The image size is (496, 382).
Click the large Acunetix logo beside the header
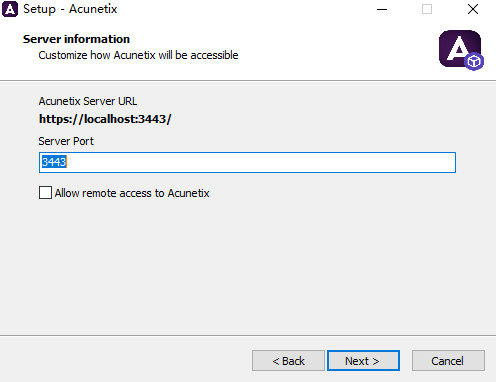click(x=461, y=50)
